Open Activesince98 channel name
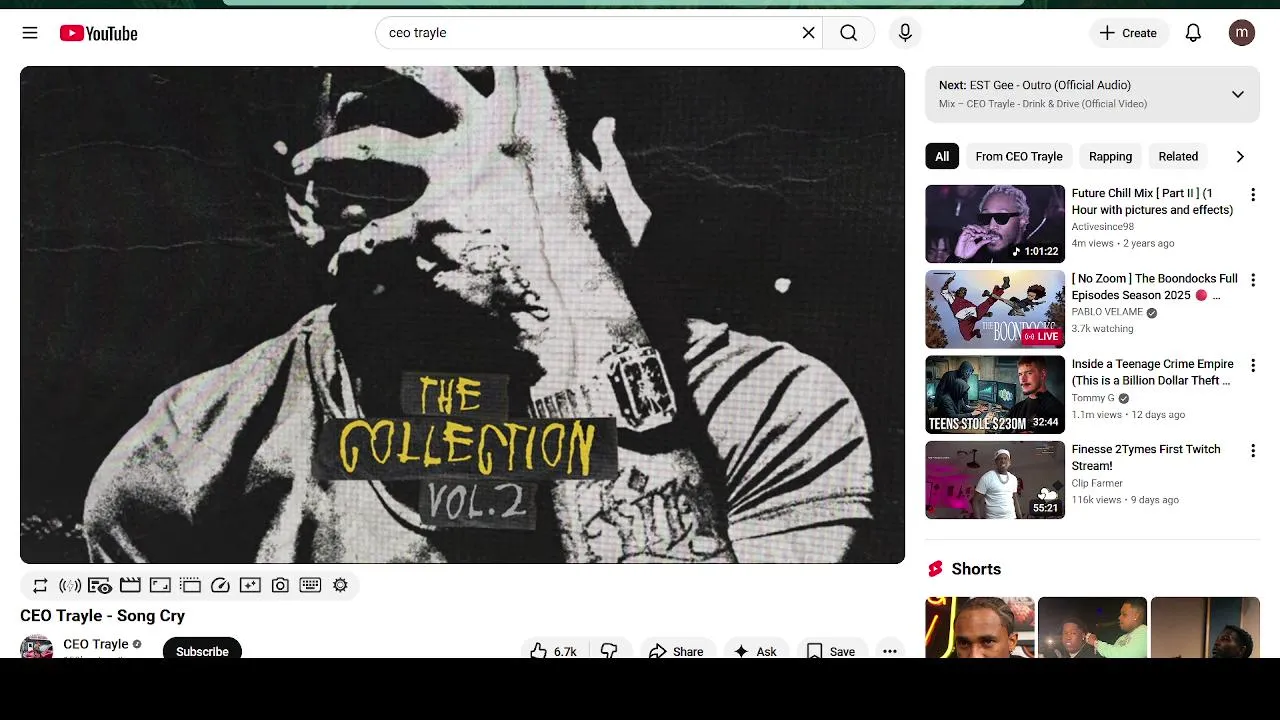 [1102, 227]
